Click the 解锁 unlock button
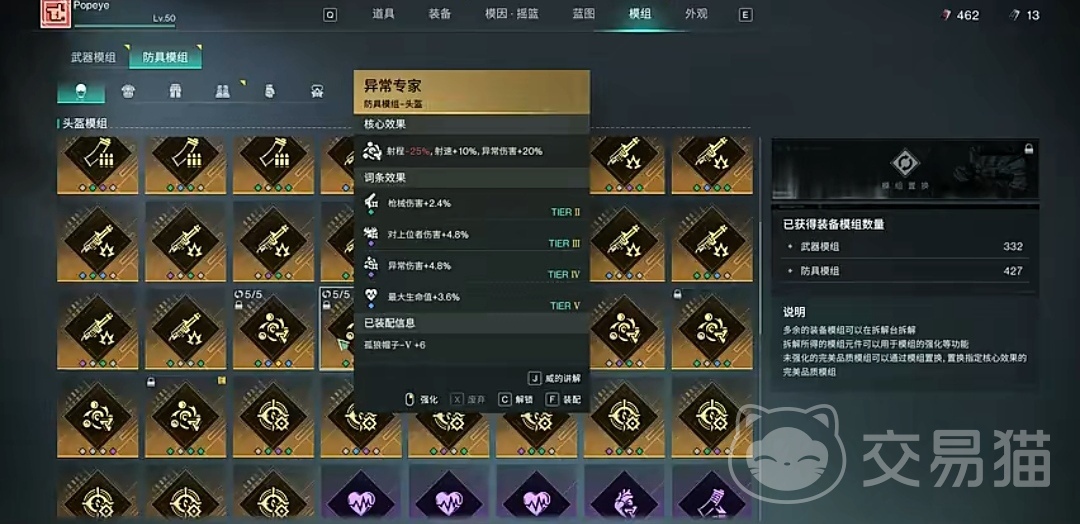1080x524 pixels. pyautogui.click(x=514, y=399)
